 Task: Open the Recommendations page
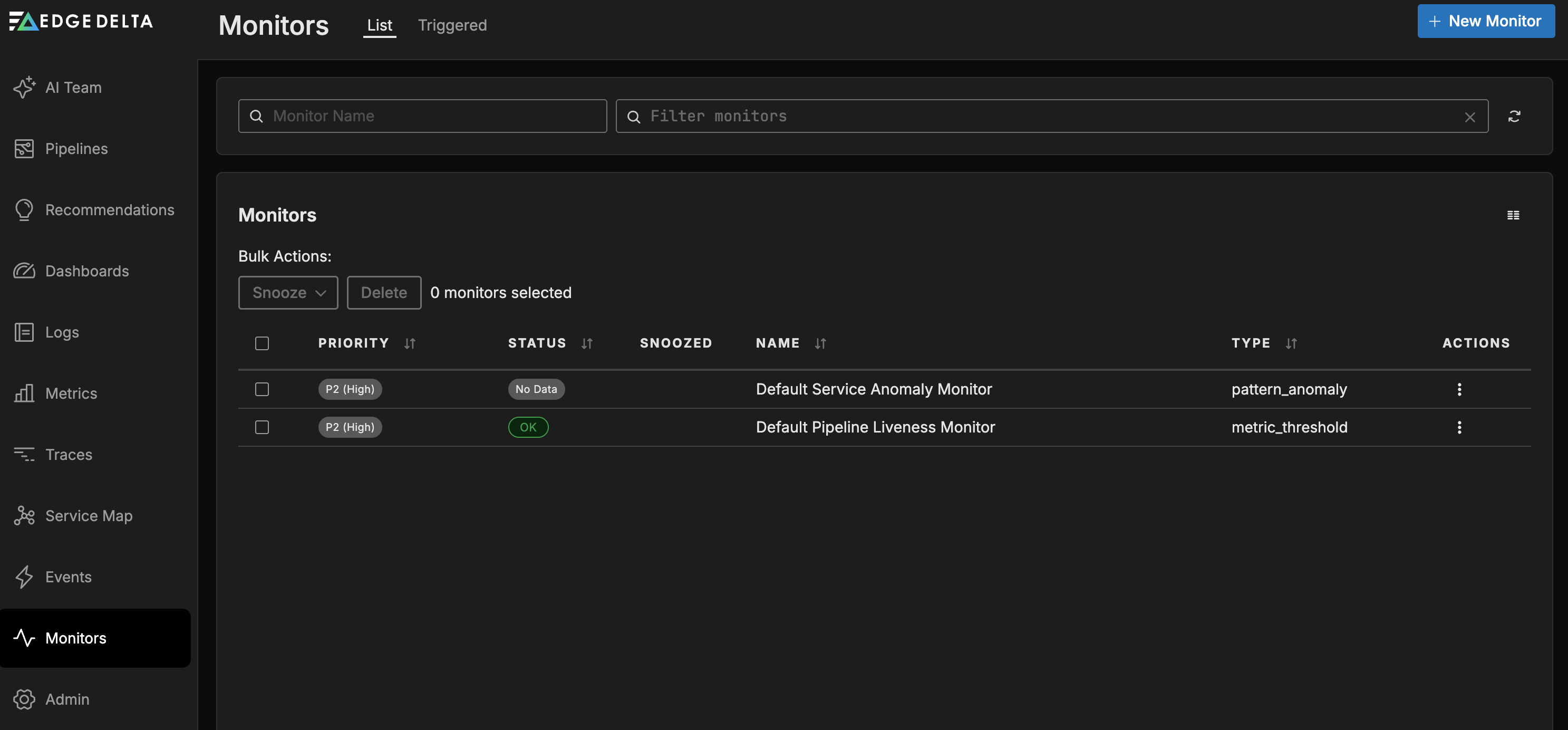pyautogui.click(x=110, y=209)
